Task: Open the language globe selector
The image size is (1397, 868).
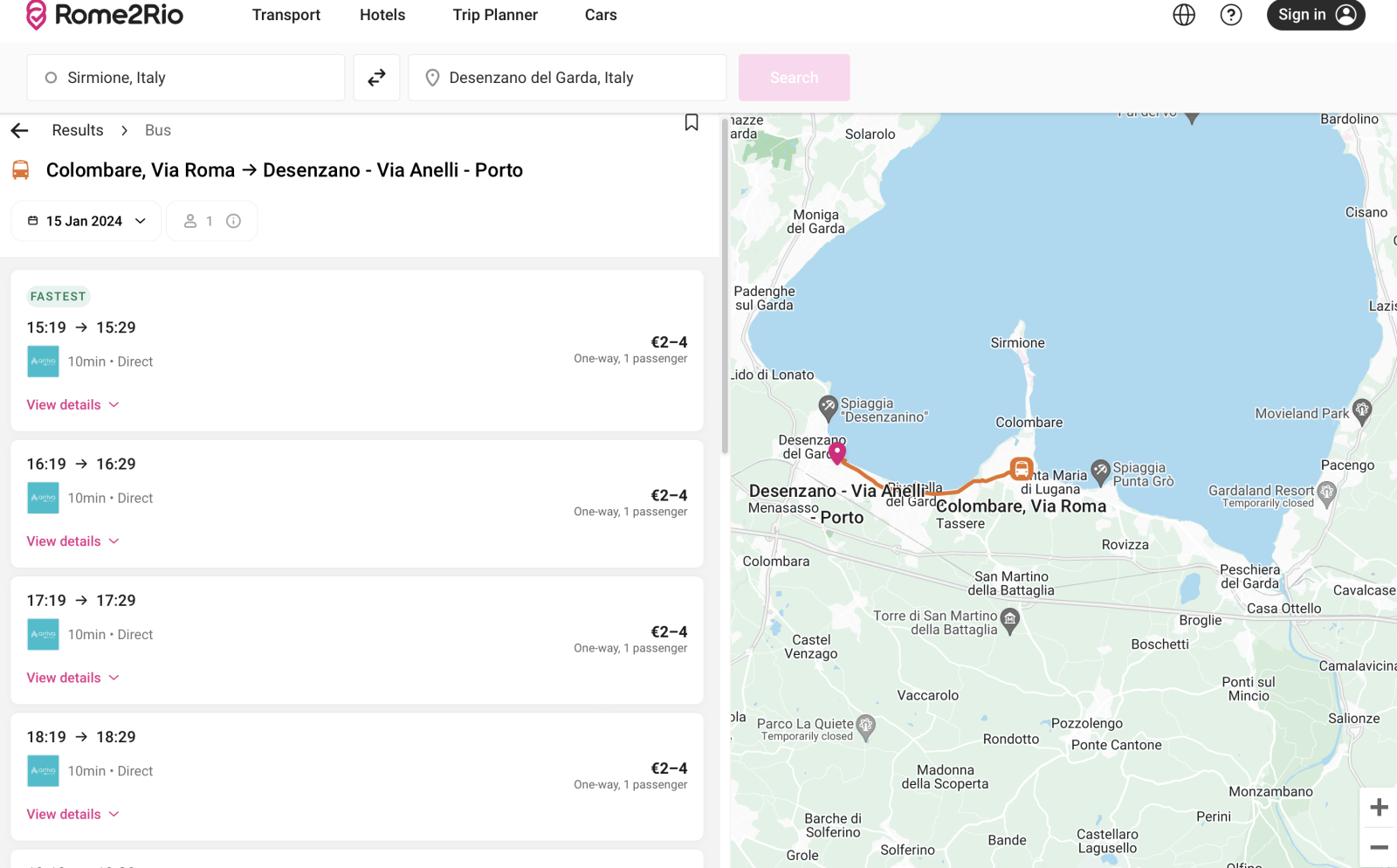Action: pos(1183,15)
